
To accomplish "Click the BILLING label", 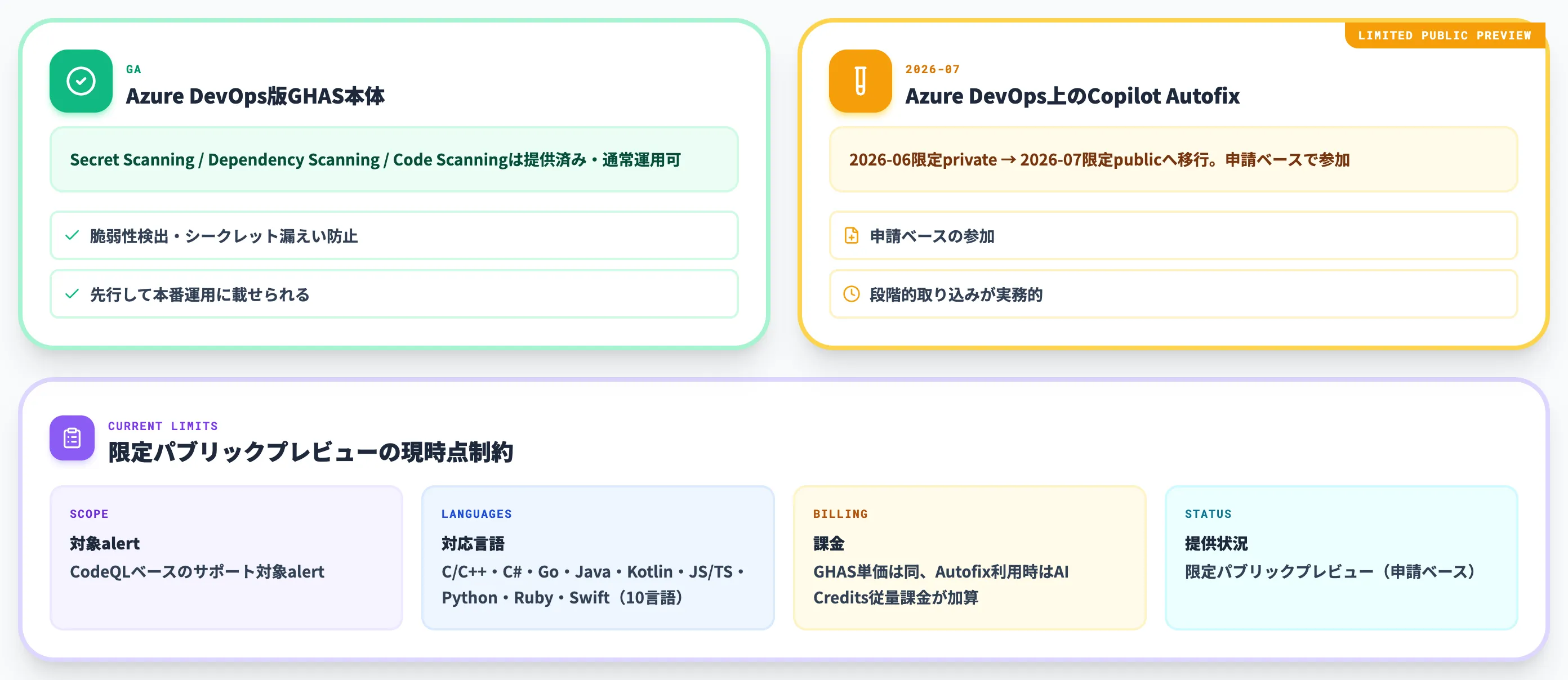I will 841,514.
